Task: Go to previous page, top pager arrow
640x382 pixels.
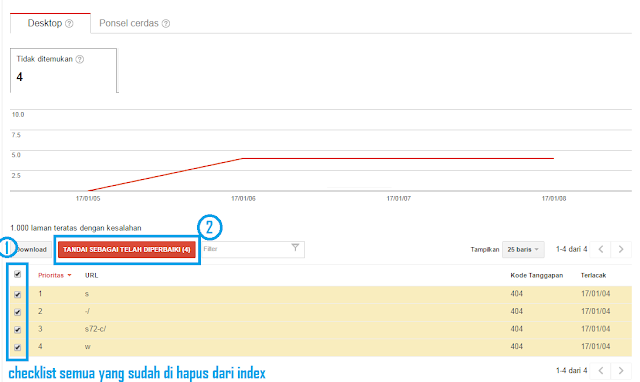Action: point(601,249)
